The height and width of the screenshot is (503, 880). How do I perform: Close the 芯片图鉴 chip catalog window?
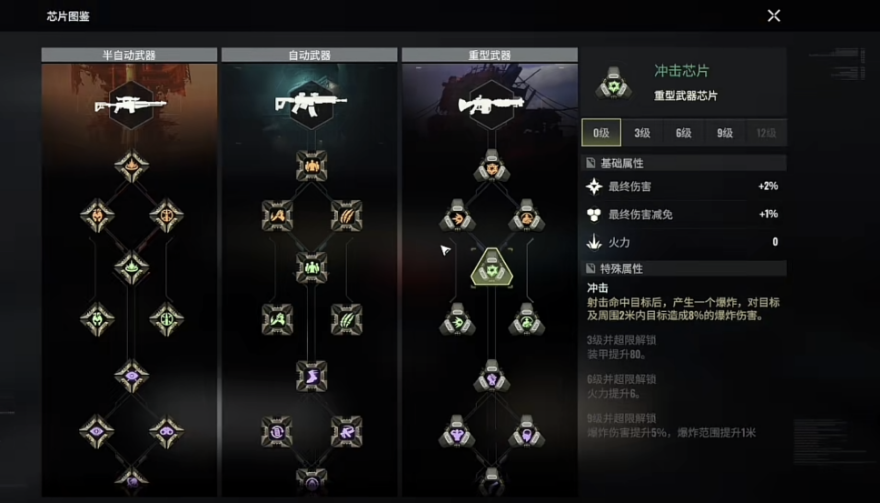774,16
